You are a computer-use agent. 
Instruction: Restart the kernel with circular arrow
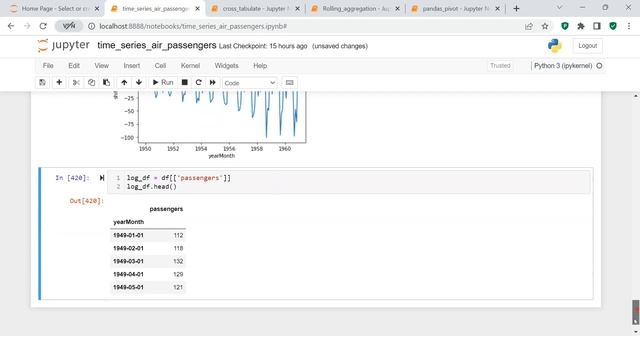(x=198, y=82)
